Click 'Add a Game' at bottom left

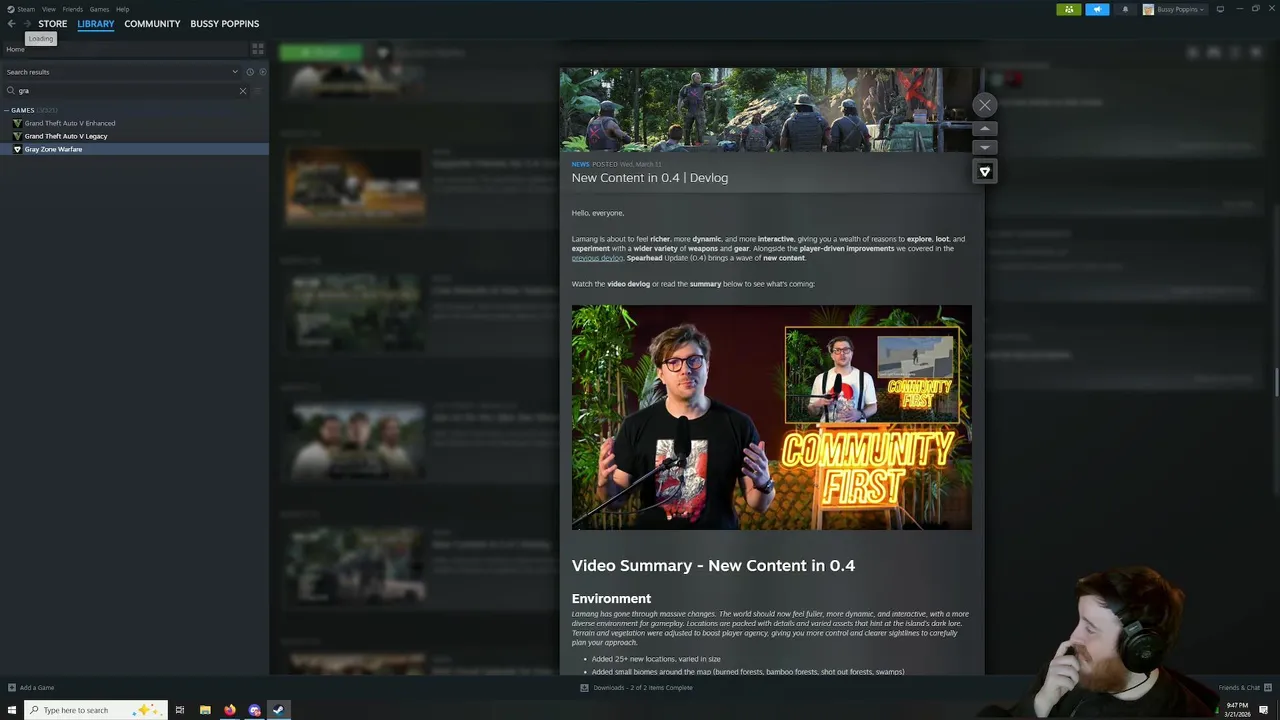[x=31, y=688]
